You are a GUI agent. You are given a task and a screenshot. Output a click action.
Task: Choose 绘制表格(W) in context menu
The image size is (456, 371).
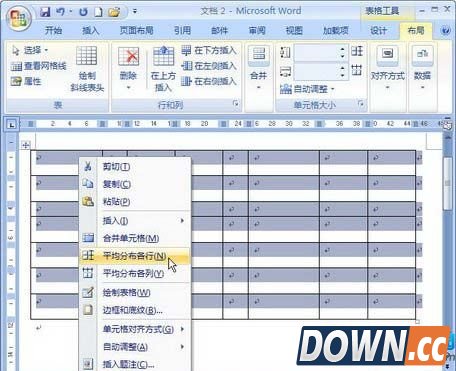point(135,293)
